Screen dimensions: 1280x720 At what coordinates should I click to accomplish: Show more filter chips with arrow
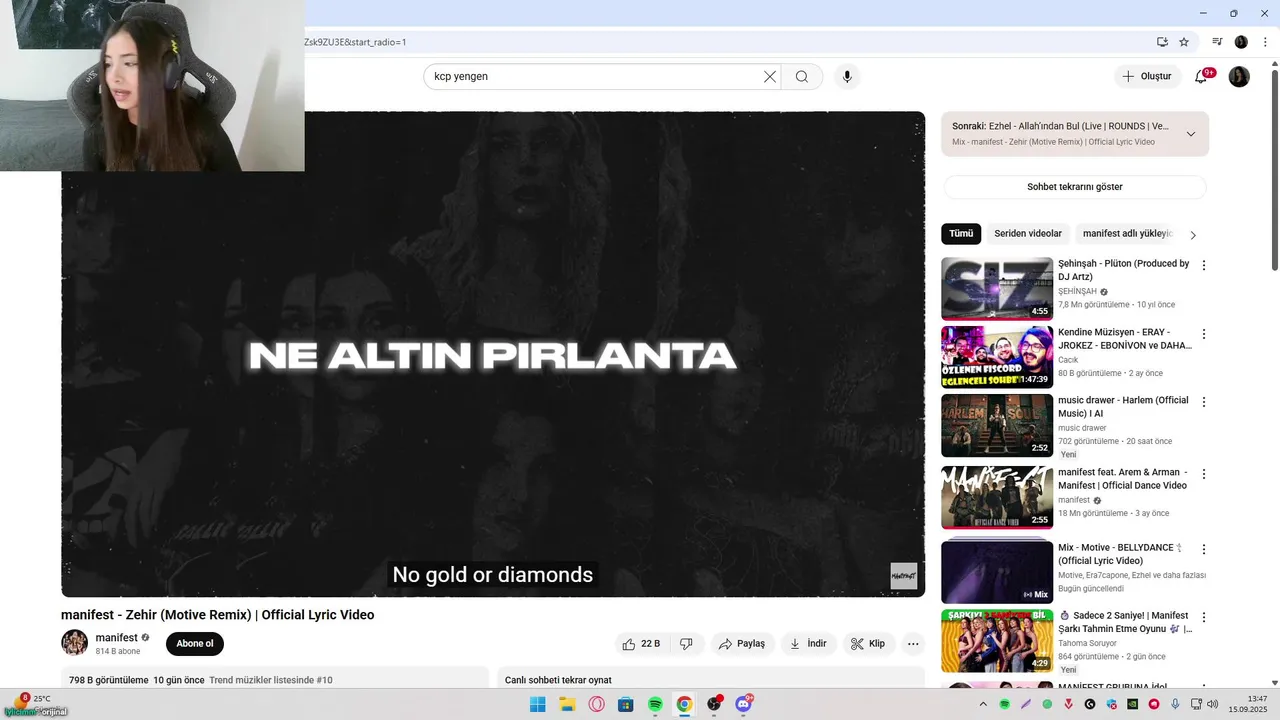[1192, 235]
